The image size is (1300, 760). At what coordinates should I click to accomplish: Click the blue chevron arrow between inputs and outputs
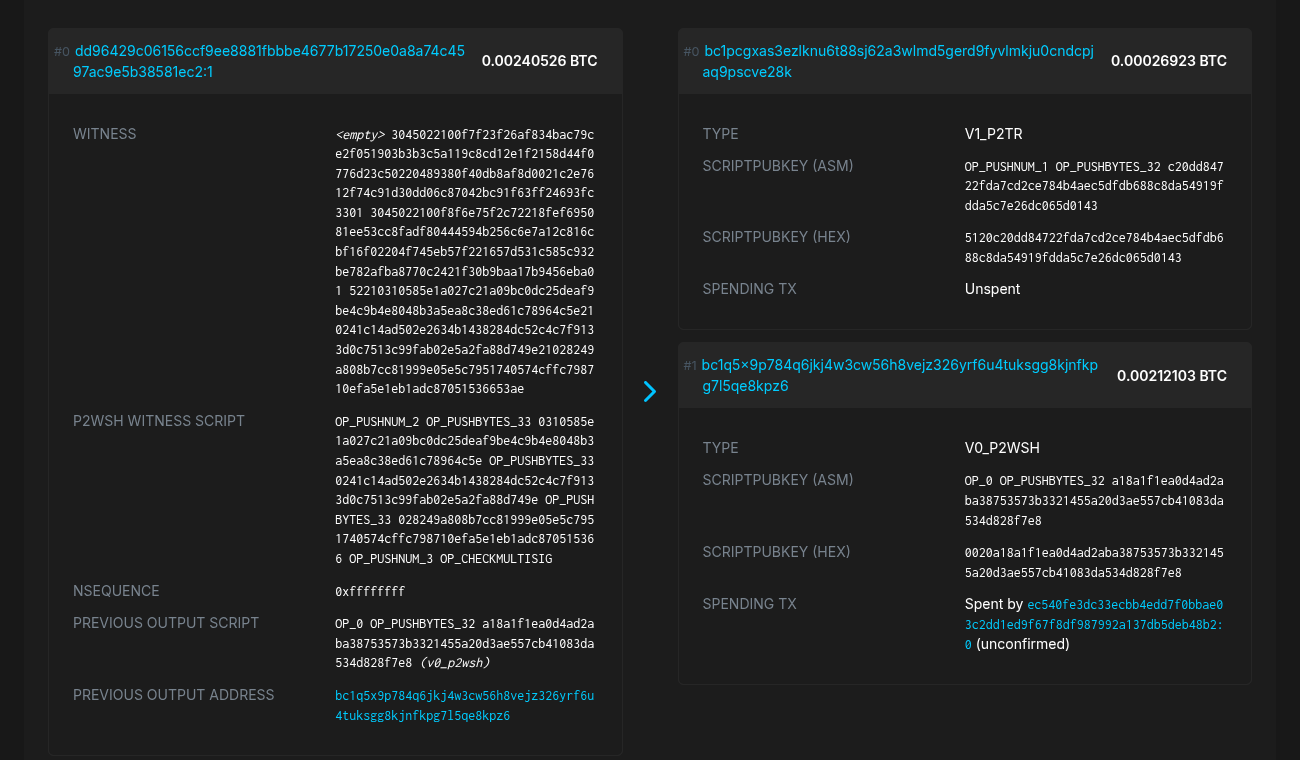click(x=650, y=391)
